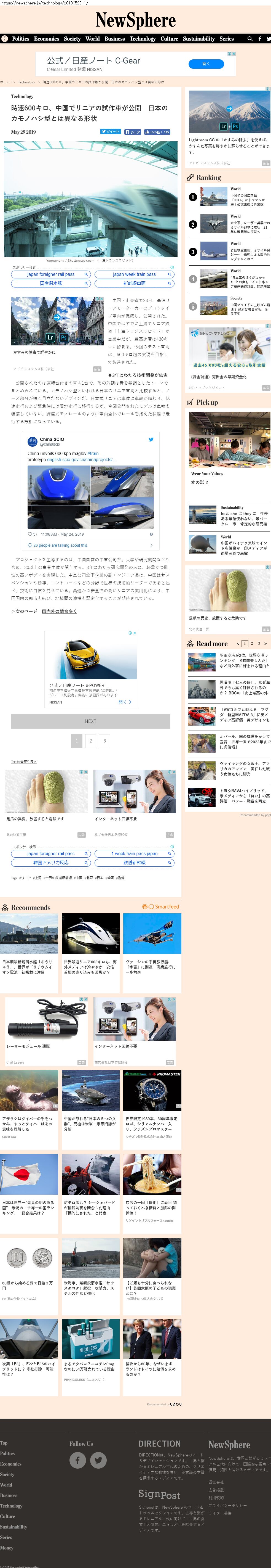Go to previous Read more page with the left arrow

[238, 643]
